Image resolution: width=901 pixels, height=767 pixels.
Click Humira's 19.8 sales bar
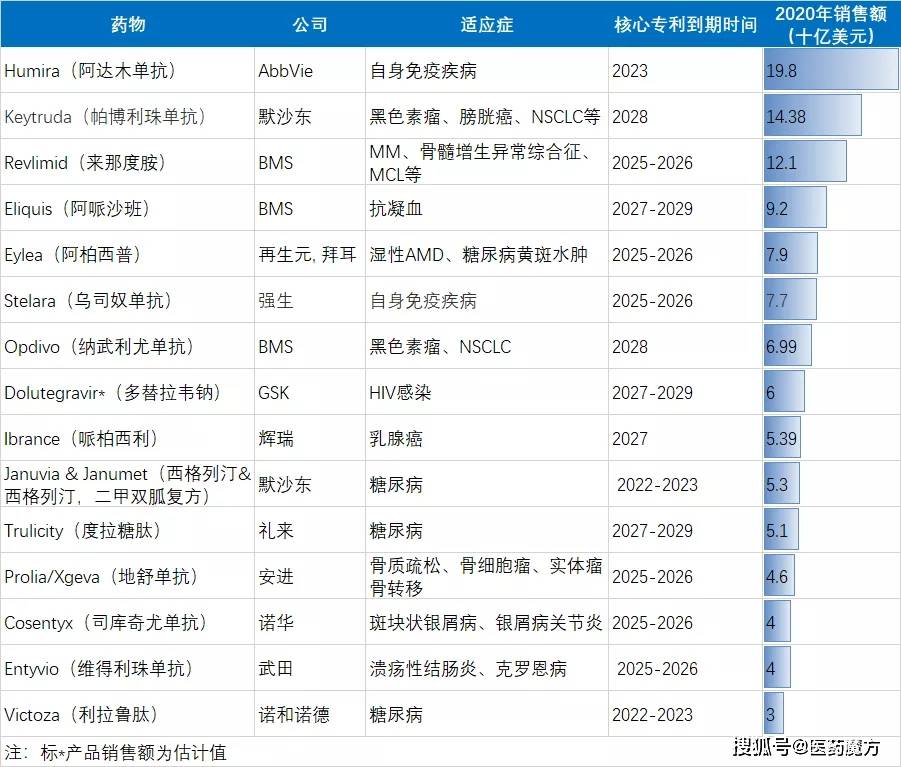(830, 69)
